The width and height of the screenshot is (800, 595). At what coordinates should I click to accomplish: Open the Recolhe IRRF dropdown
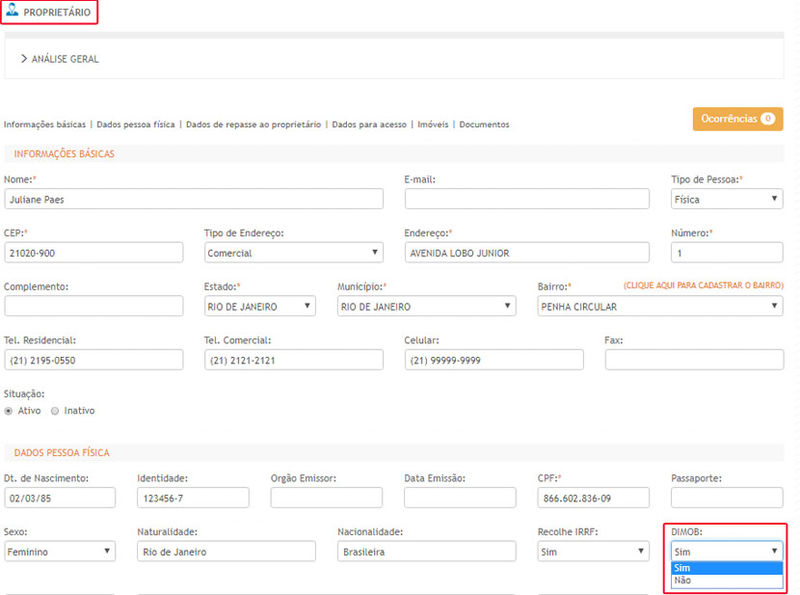point(593,551)
